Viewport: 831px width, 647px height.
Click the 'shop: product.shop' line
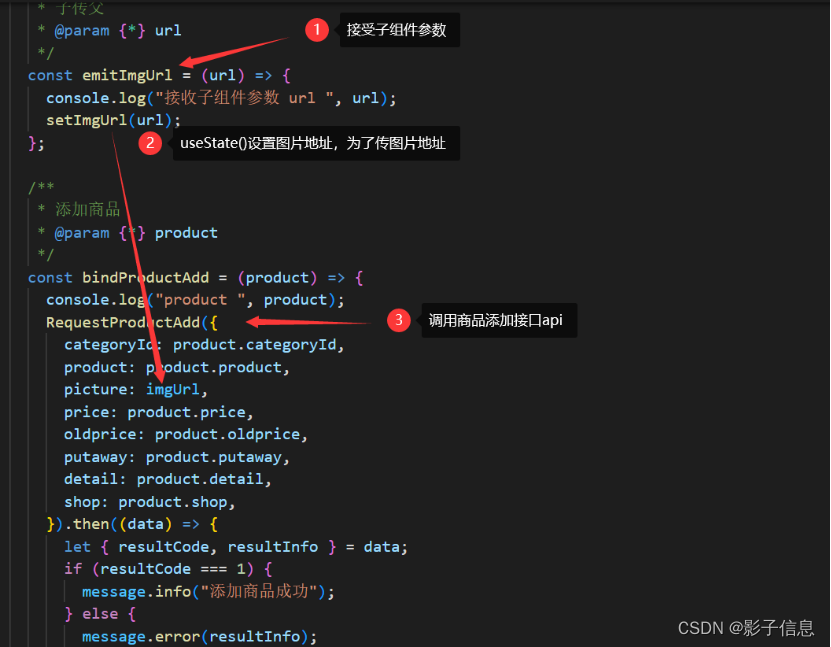click(x=150, y=502)
